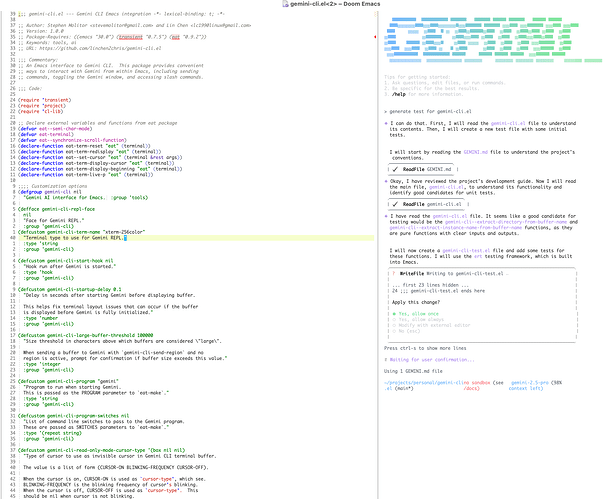This screenshot has height=499, width=616.
Task: Click the (defface gemini-cli-repl-face line
Action: 56,209
